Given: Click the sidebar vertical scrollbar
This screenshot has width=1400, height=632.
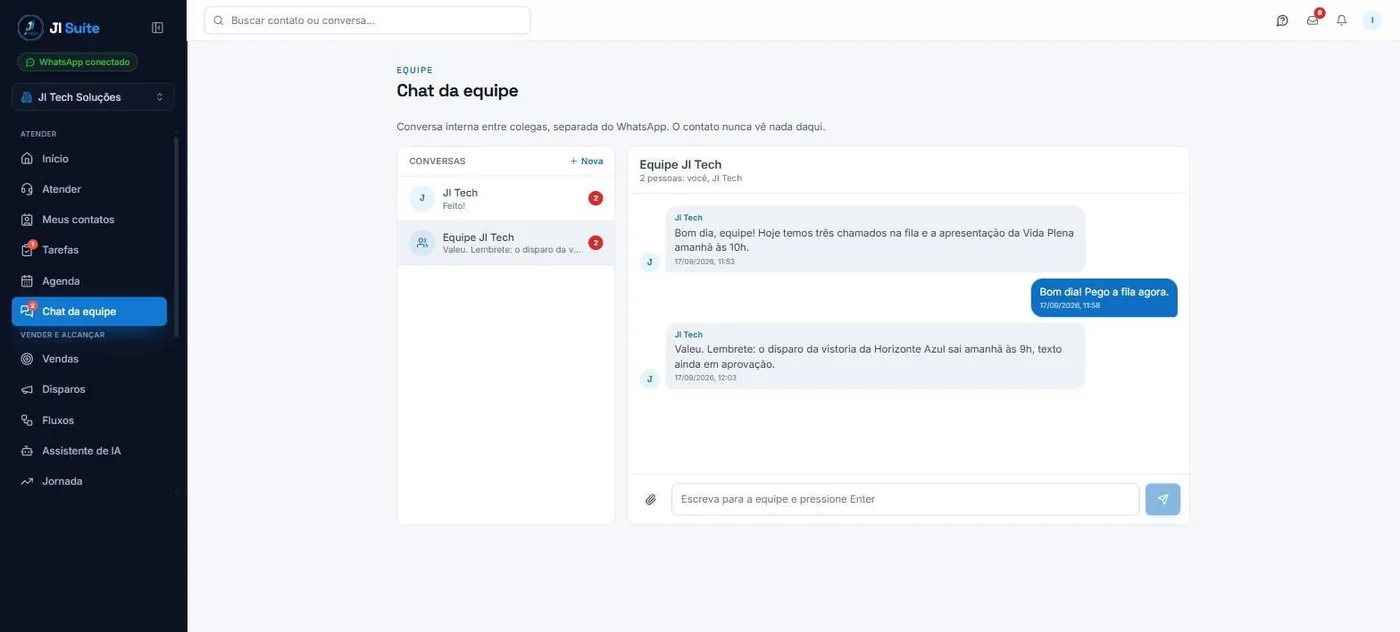Looking at the screenshot, I should pyautogui.click(x=177, y=237).
